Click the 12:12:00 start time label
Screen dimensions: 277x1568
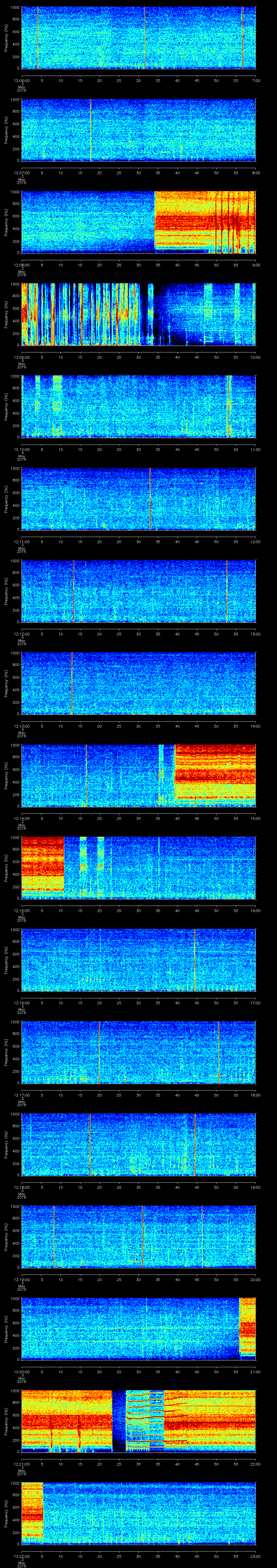click(x=21, y=634)
